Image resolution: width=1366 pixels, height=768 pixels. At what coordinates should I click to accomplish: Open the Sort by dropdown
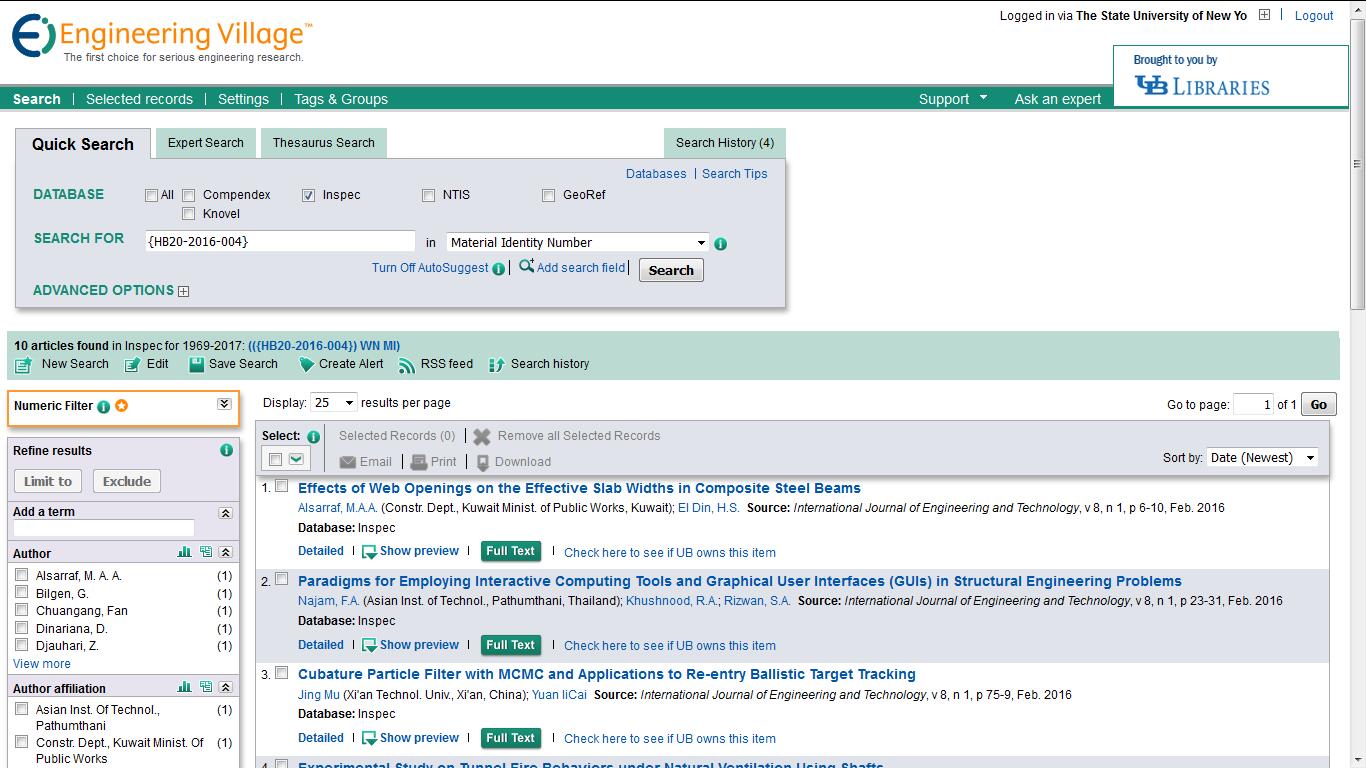pyautogui.click(x=1262, y=457)
